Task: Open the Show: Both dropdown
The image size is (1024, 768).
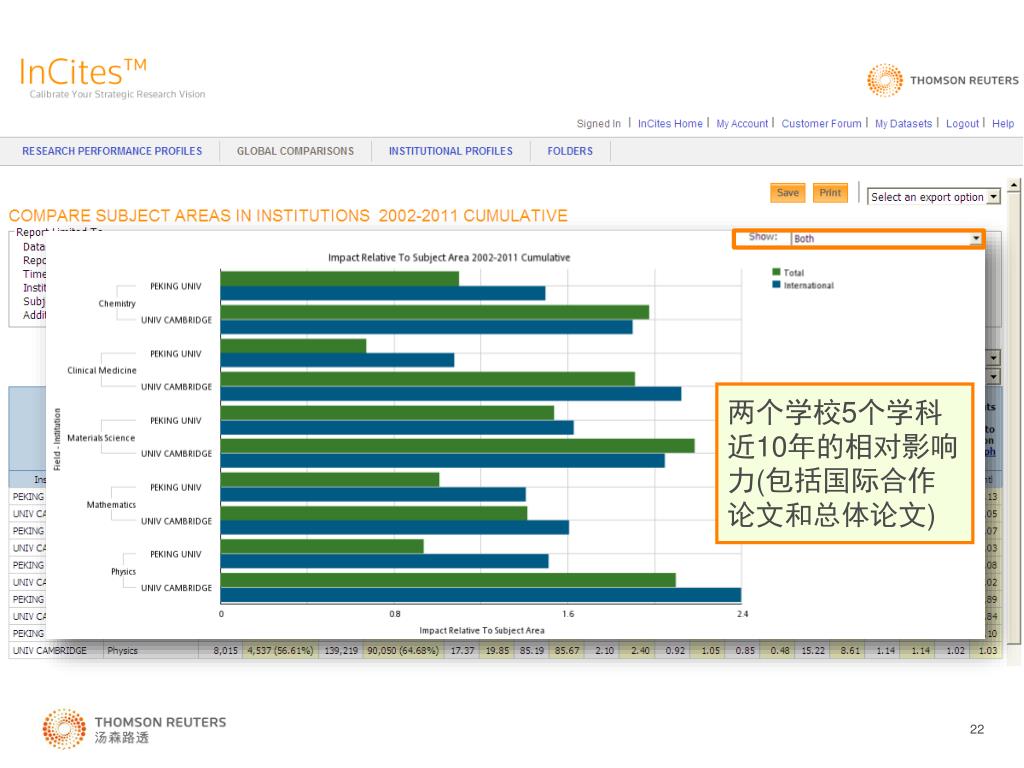Action: (886, 238)
